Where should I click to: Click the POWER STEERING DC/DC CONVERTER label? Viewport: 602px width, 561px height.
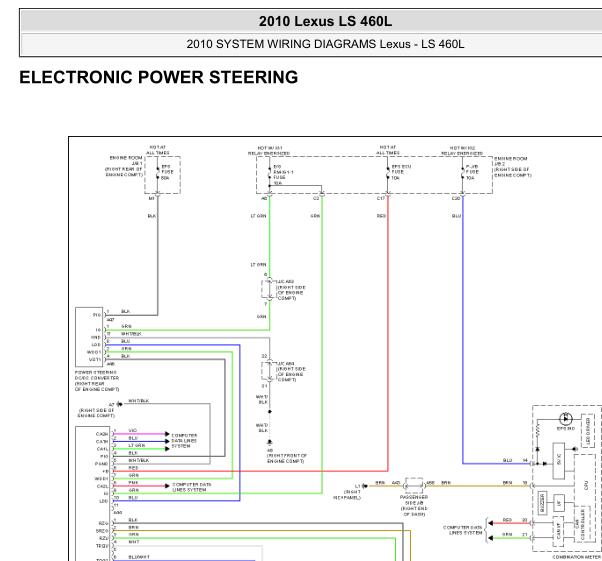pyautogui.click(x=97, y=381)
